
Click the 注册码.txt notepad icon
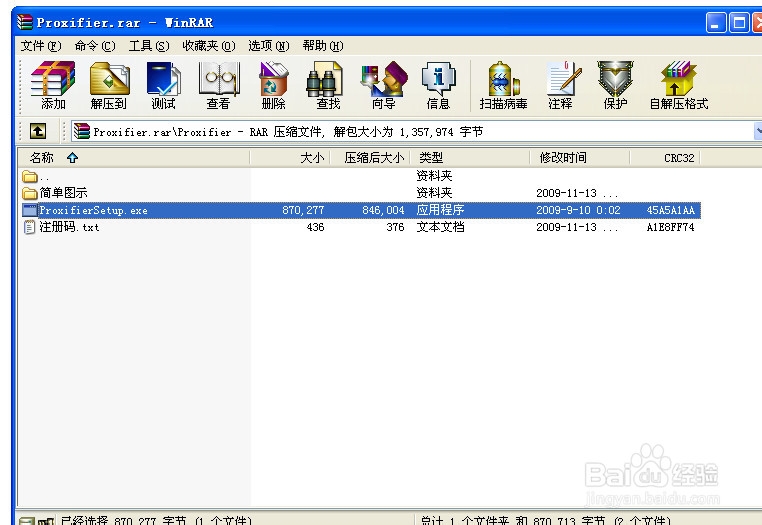pos(30,227)
